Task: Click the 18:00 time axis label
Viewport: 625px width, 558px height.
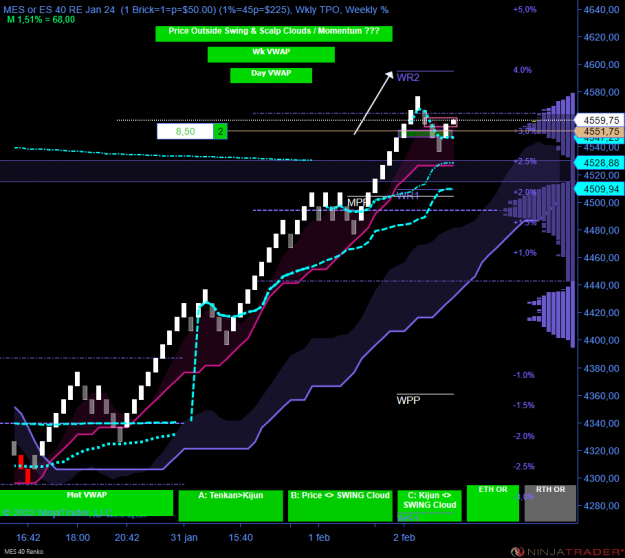Action: click(78, 538)
